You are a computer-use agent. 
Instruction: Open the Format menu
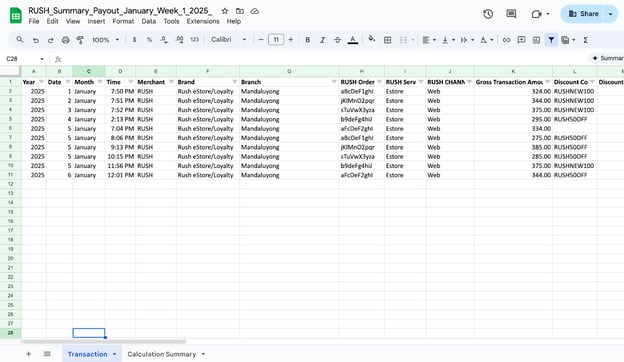pyautogui.click(x=123, y=21)
